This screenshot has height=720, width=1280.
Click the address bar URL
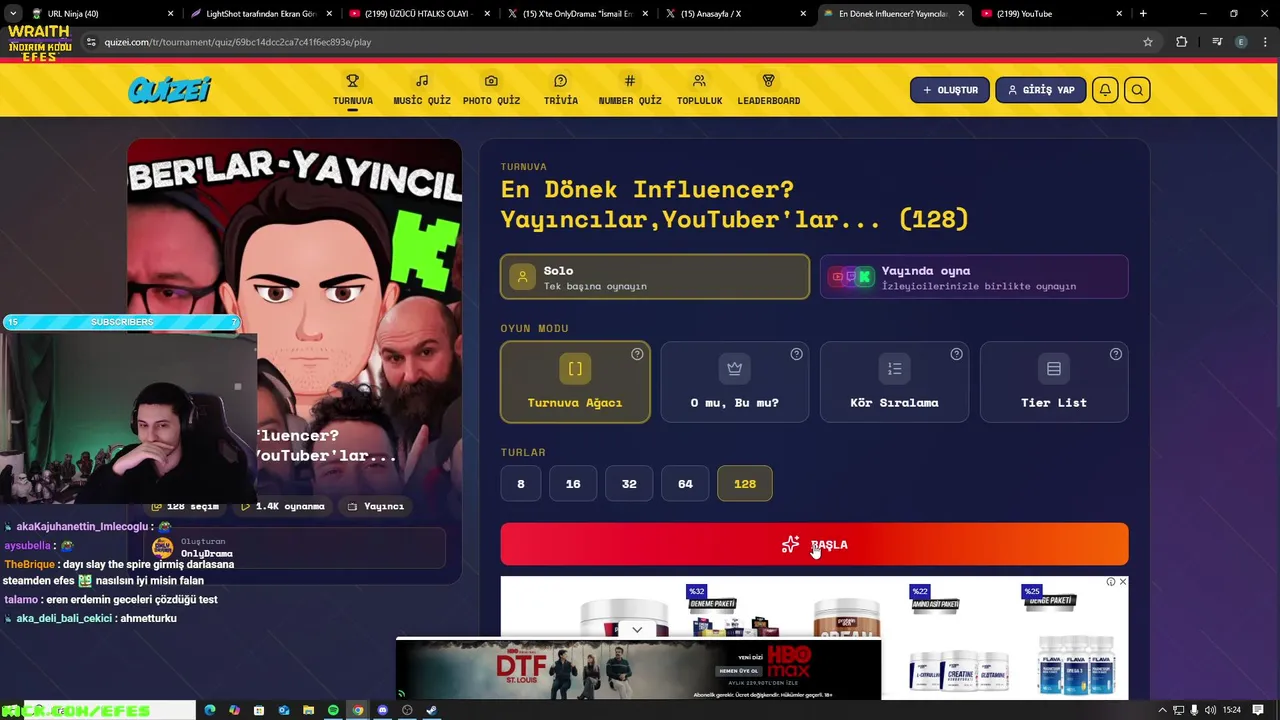(x=238, y=42)
